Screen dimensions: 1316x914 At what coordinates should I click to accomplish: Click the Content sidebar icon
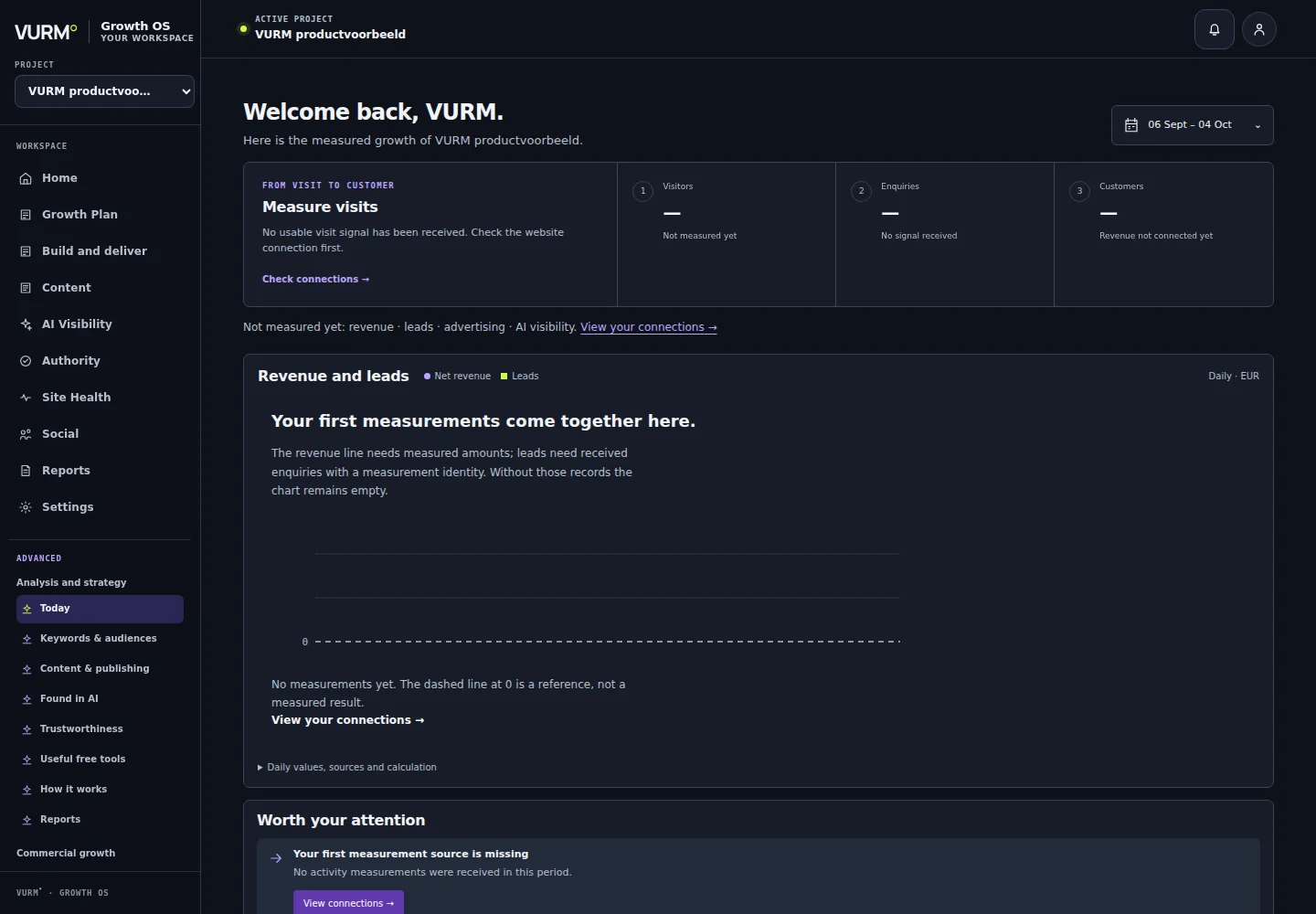click(x=26, y=288)
